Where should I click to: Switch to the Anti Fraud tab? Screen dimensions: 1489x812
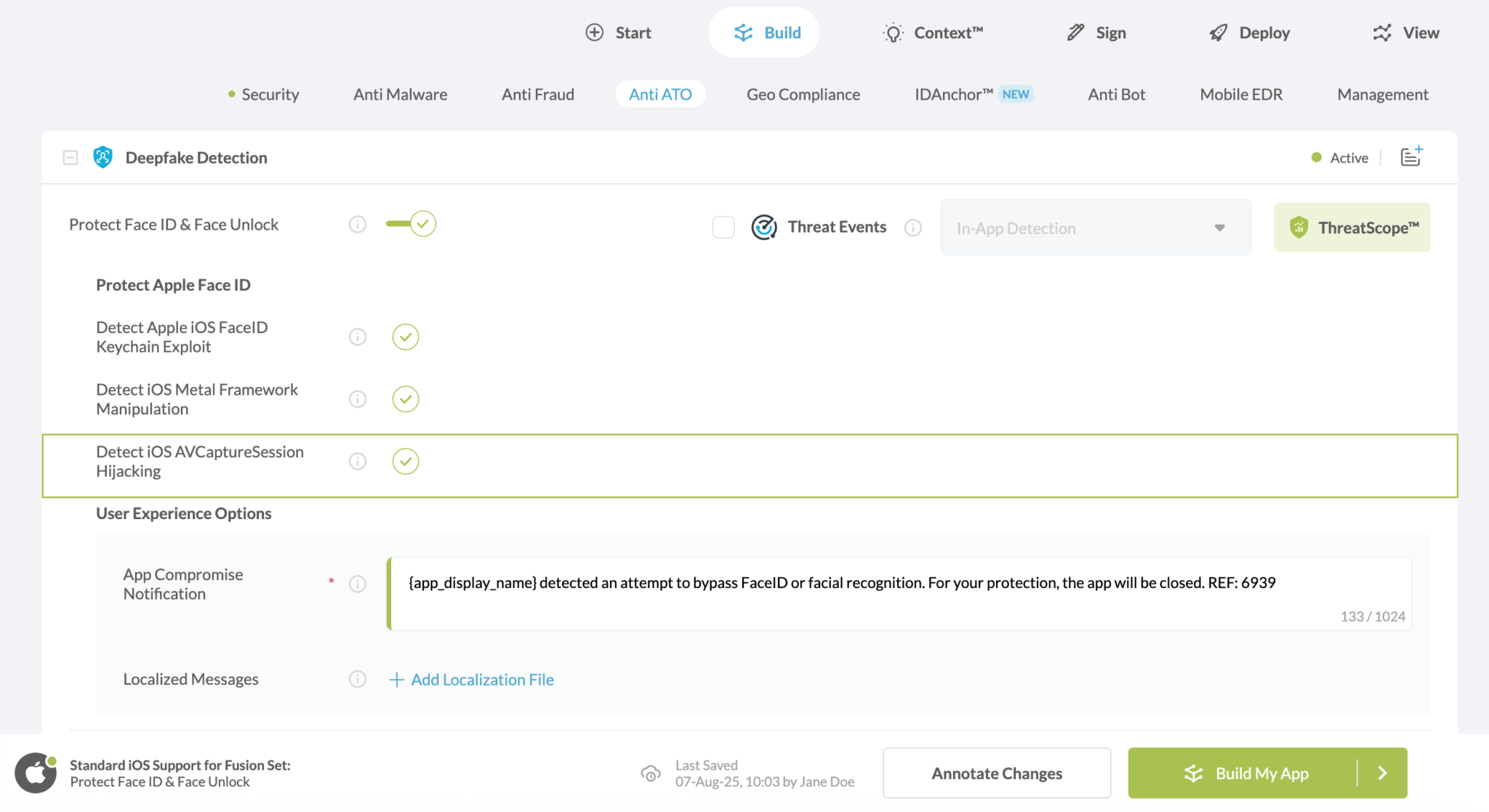click(537, 95)
